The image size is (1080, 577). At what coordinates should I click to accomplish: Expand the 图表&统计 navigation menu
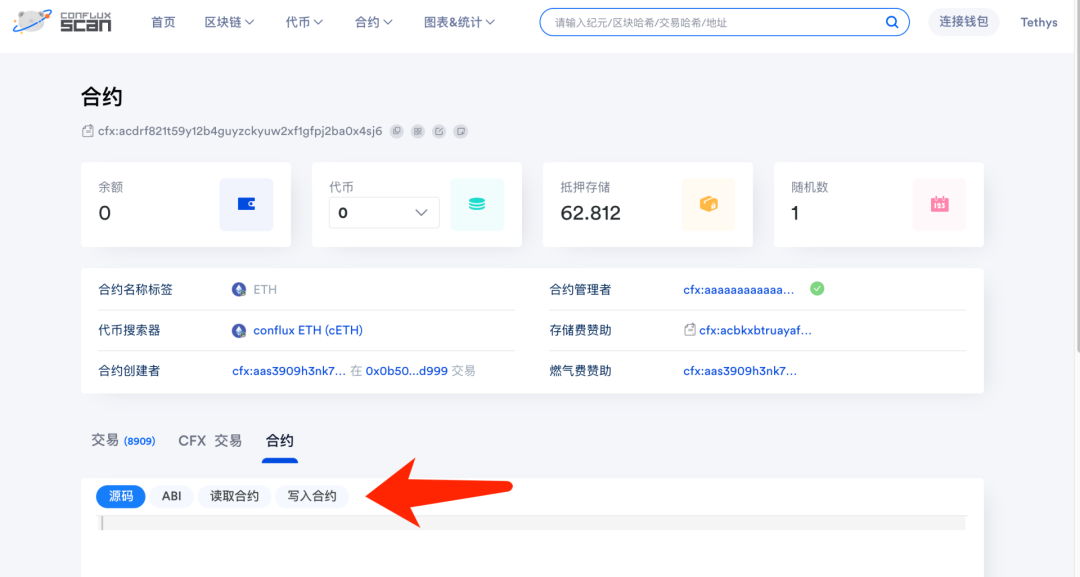pos(459,22)
